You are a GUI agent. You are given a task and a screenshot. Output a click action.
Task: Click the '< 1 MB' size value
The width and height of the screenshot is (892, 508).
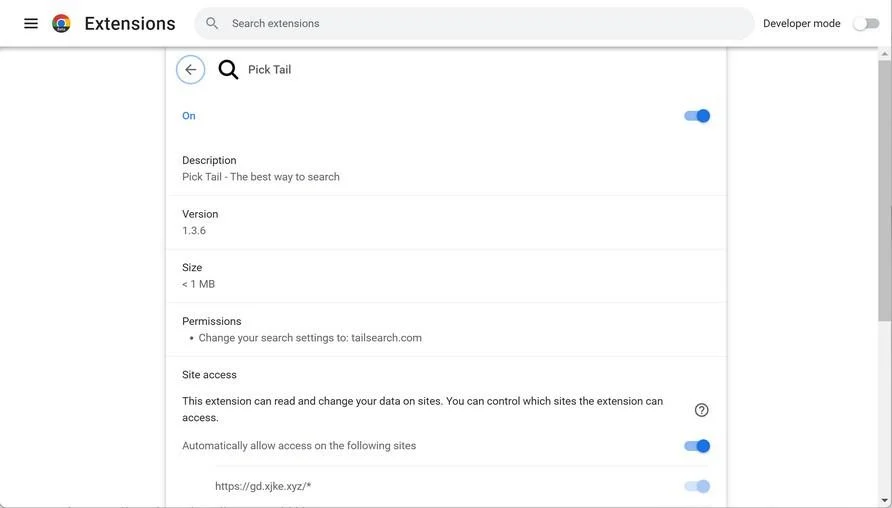coord(199,284)
